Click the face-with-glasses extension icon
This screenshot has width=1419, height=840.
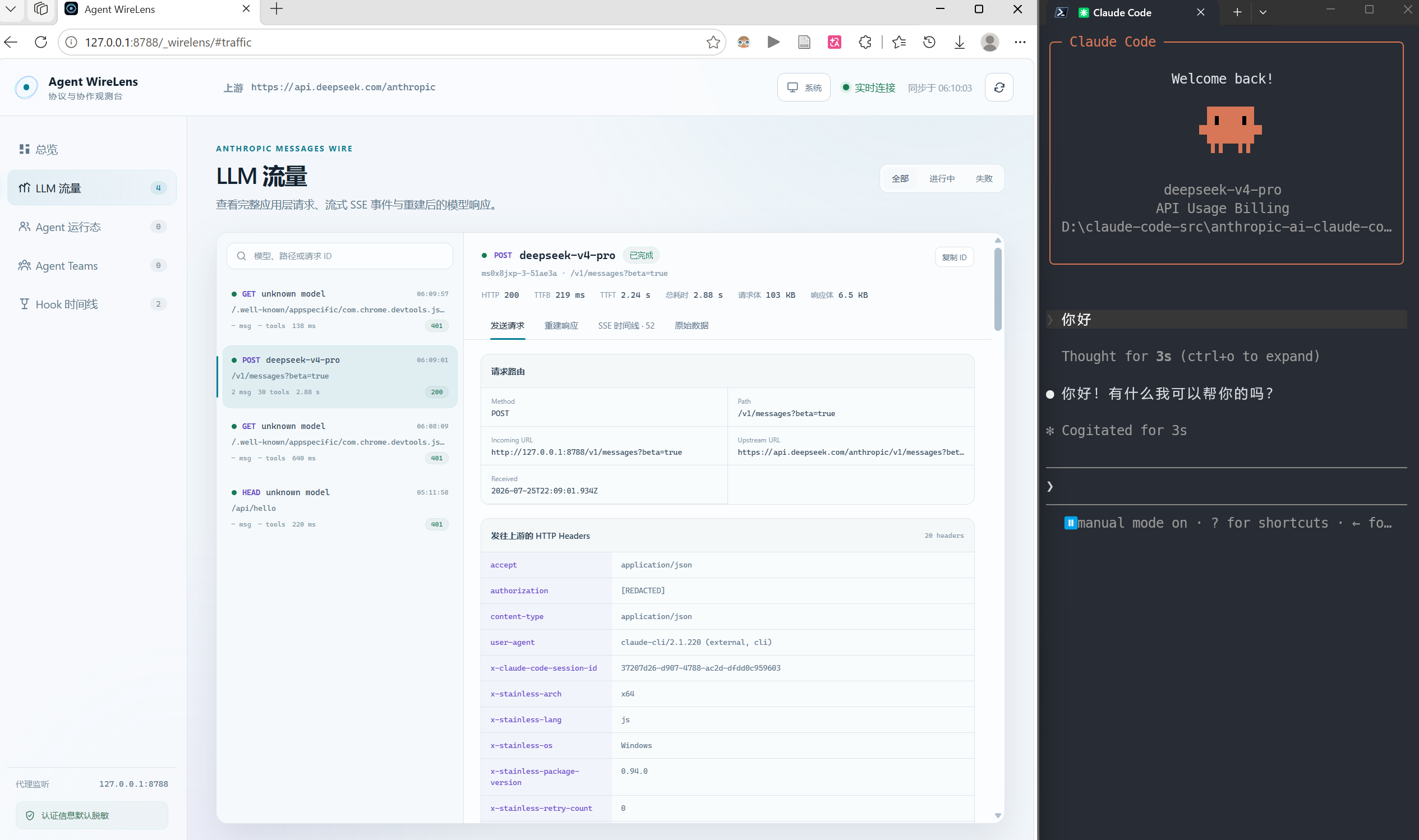[x=743, y=42]
